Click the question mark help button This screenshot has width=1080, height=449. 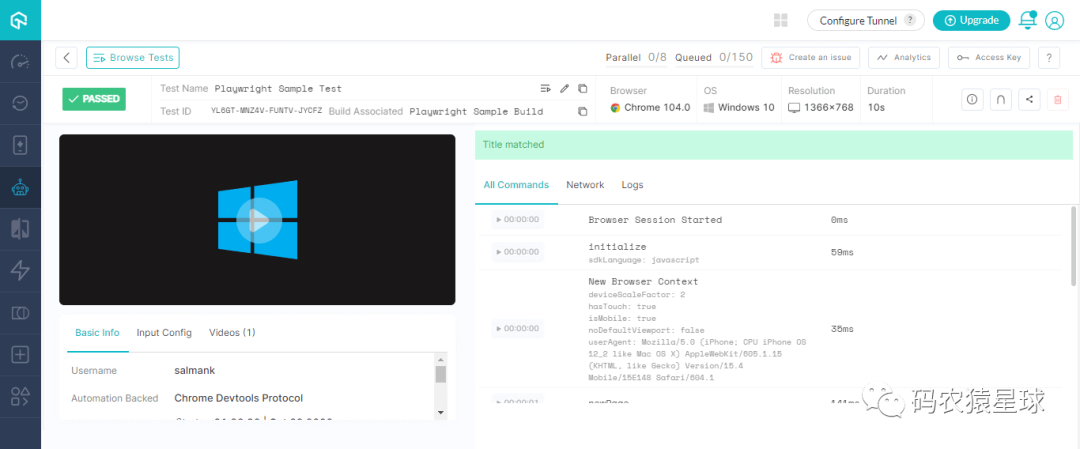tap(1048, 58)
